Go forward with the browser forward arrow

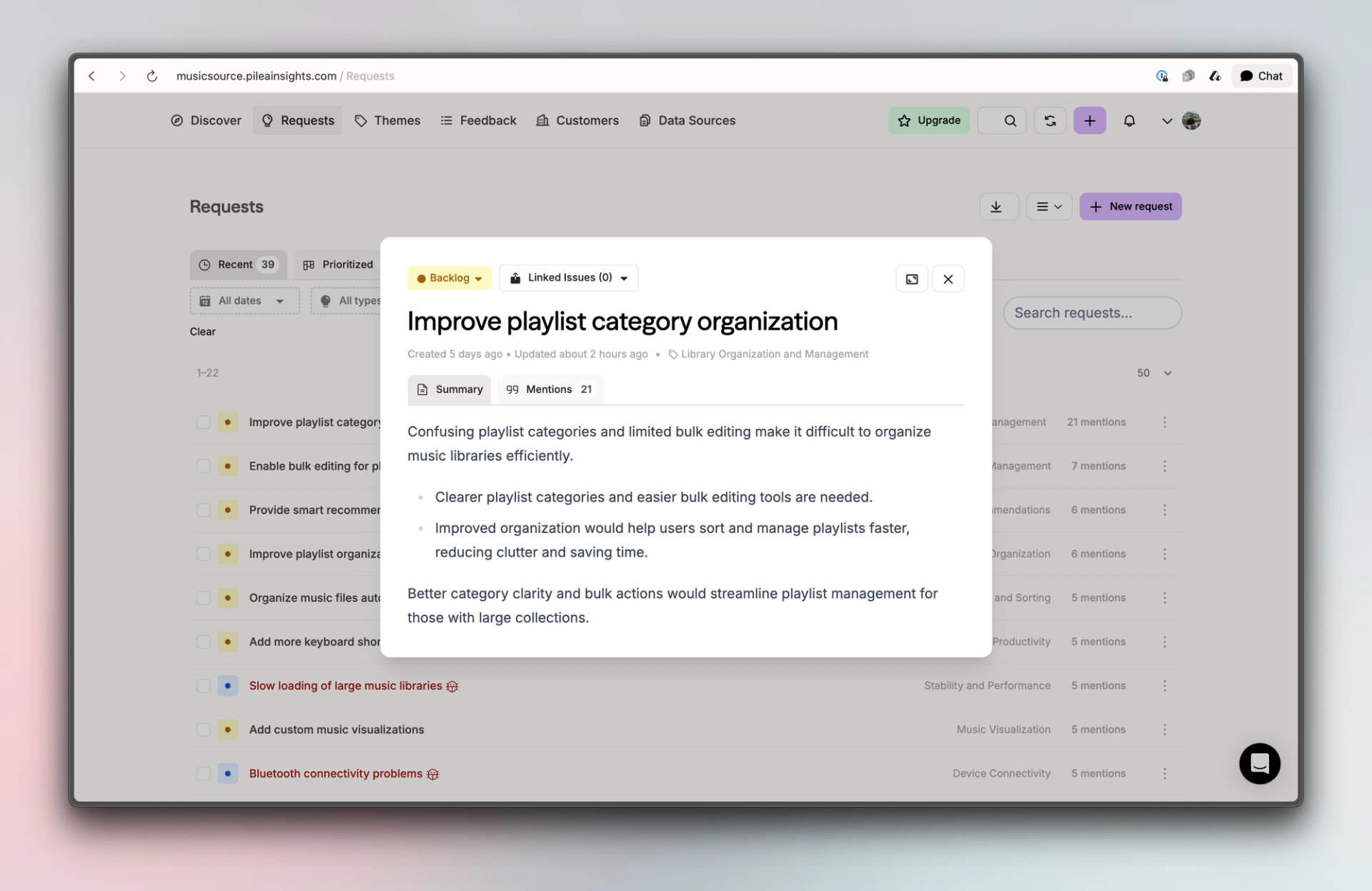point(122,76)
